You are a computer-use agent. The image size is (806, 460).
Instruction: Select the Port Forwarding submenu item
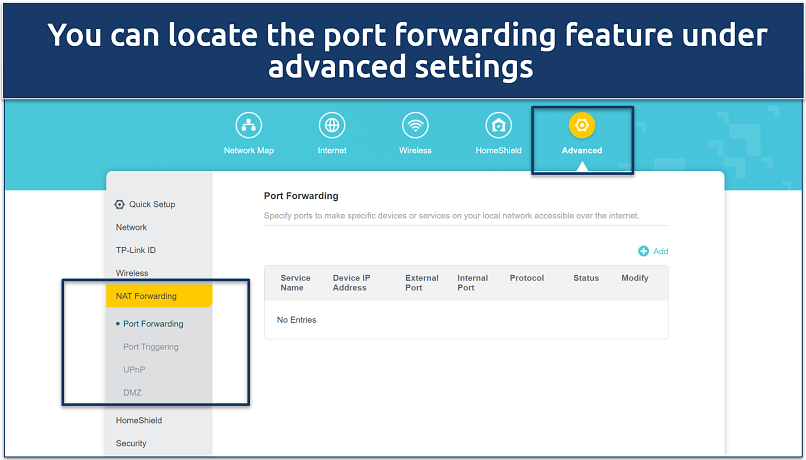tap(153, 324)
